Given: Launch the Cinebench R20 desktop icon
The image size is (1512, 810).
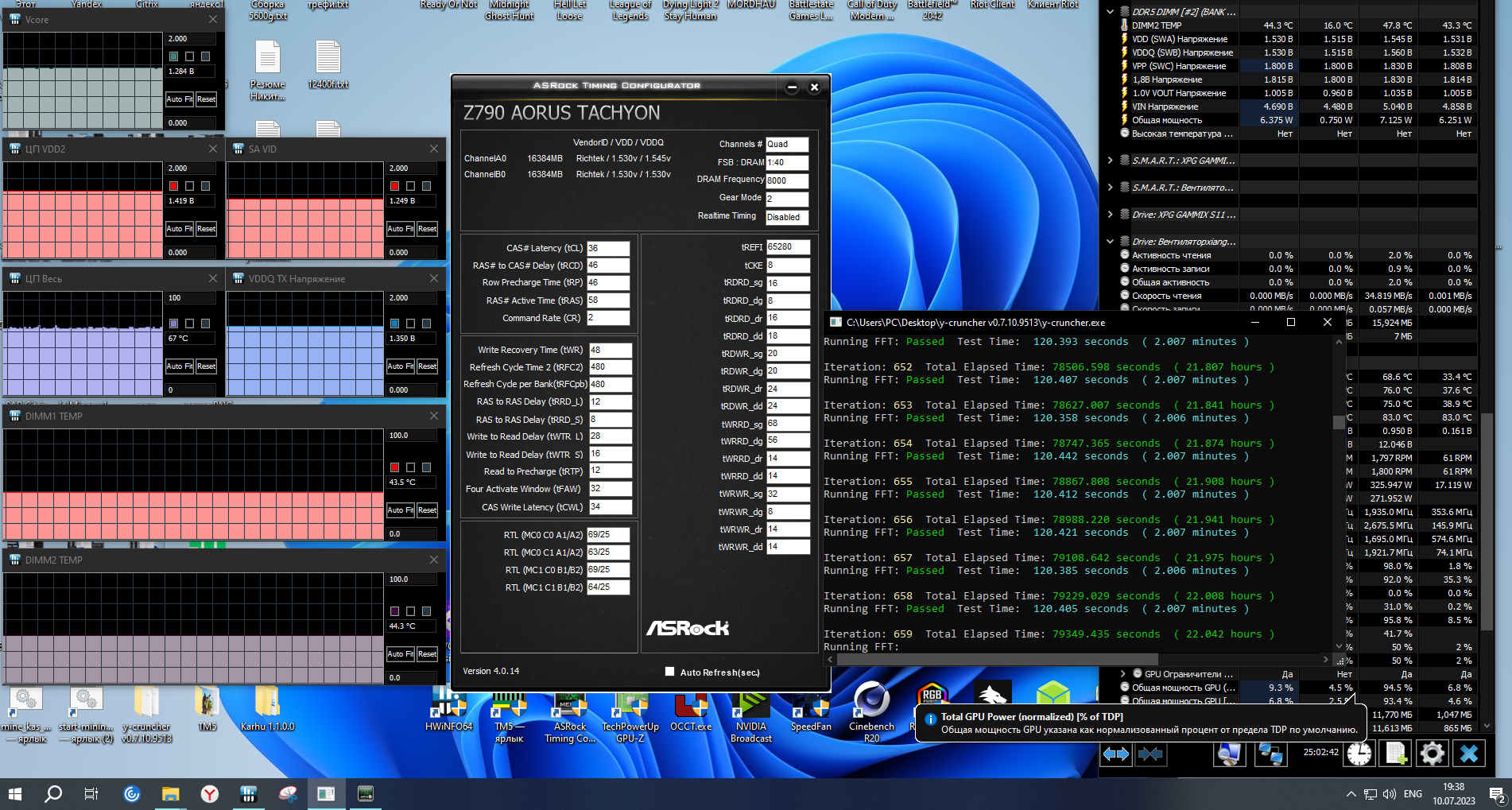Looking at the screenshot, I should click(871, 712).
